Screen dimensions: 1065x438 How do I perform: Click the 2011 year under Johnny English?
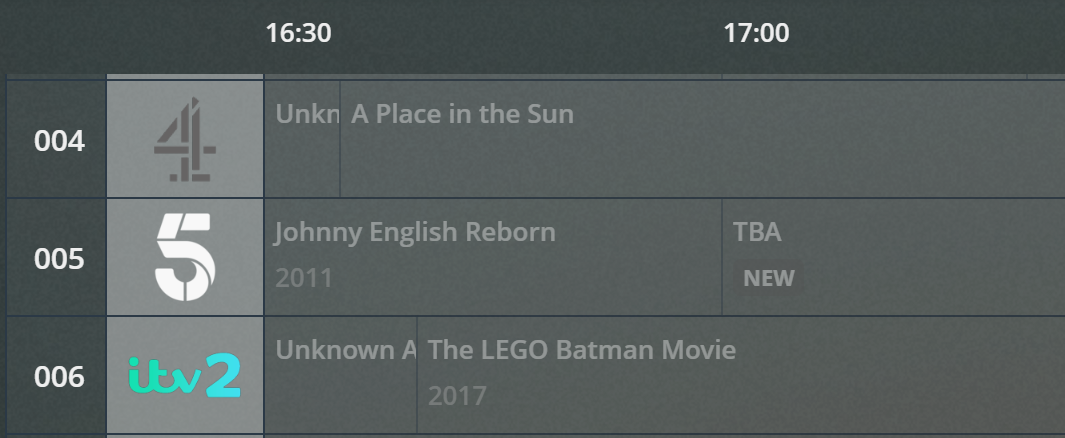click(x=303, y=278)
